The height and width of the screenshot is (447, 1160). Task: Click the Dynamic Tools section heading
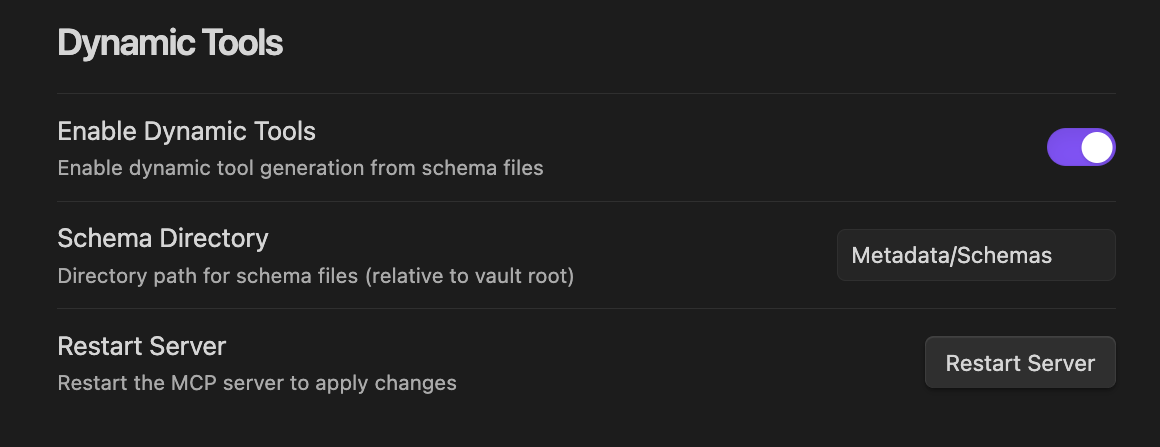coord(170,44)
